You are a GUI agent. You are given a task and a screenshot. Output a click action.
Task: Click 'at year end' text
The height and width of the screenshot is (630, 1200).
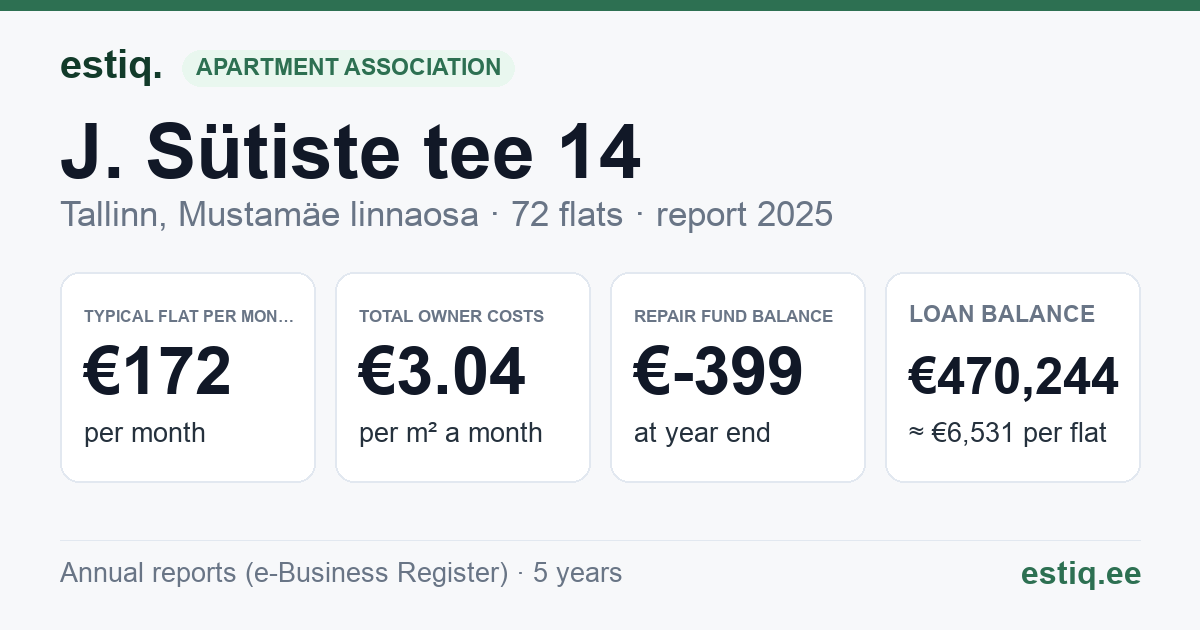pyautogui.click(x=702, y=433)
